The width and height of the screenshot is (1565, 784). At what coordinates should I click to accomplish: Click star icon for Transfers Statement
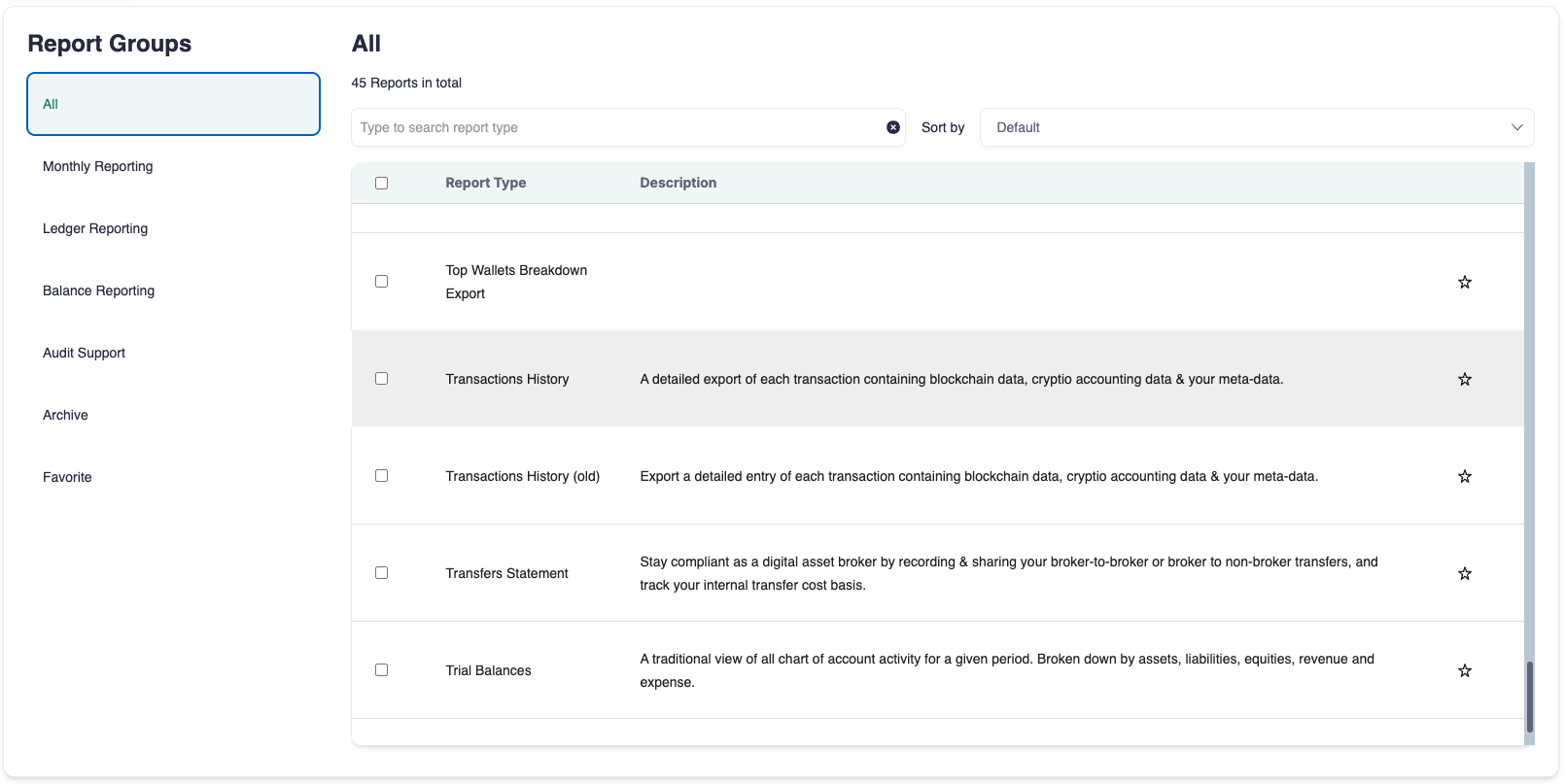pyautogui.click(x=1464, y=573)
